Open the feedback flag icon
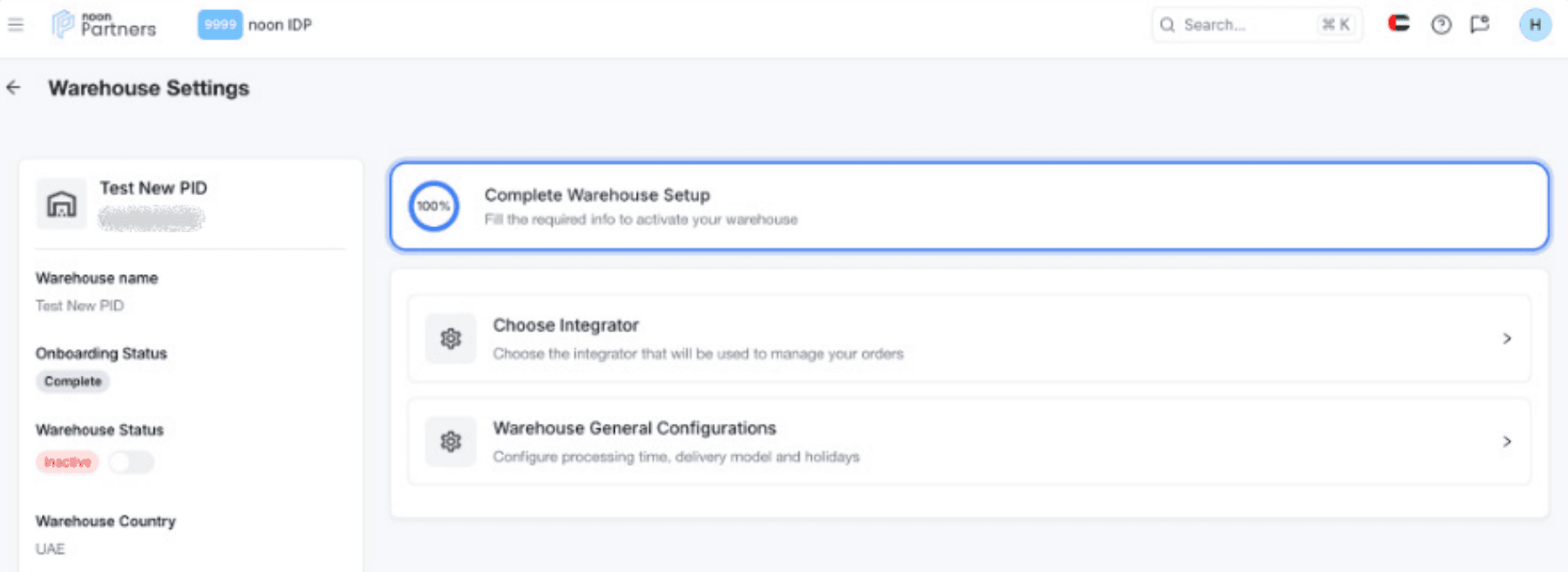 [1480, 24]
